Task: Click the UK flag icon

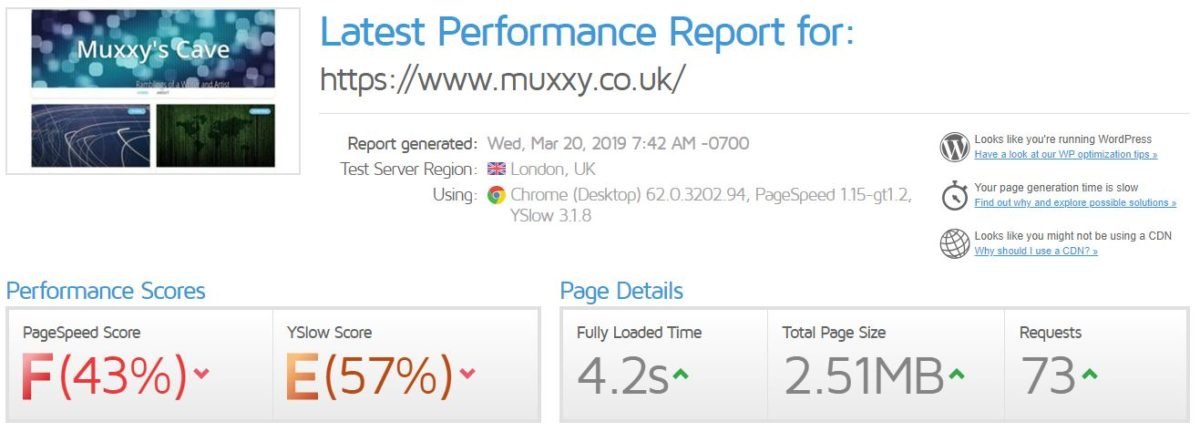Action: pos(495,169)
